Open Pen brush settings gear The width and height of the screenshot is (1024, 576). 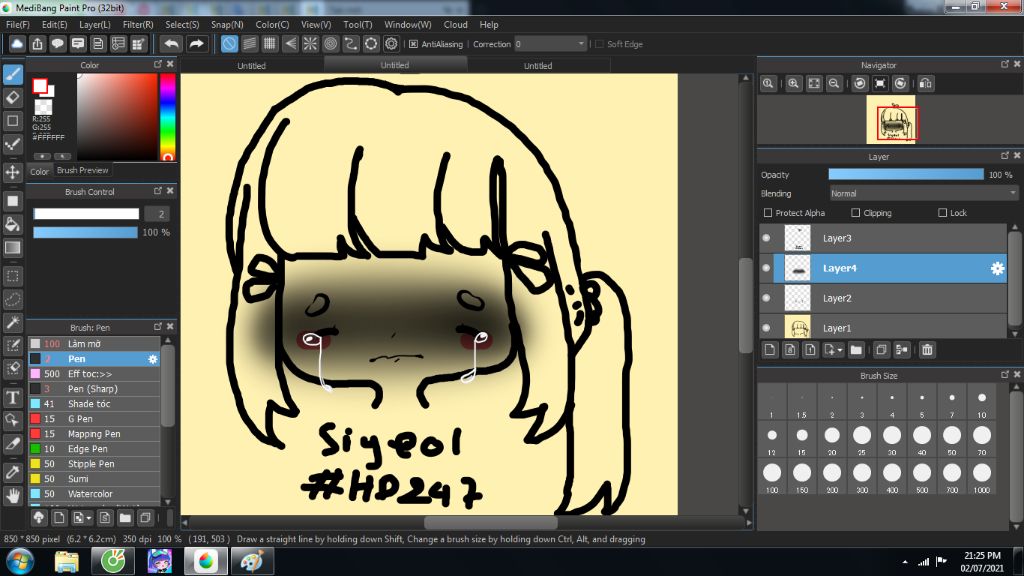153,359
